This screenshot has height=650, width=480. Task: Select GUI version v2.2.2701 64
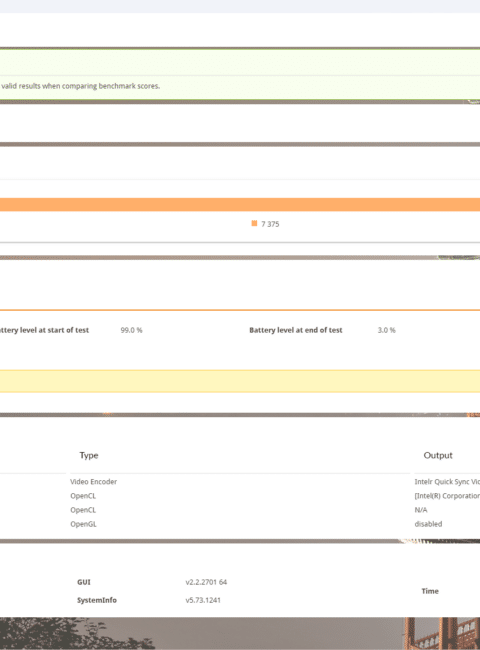206,582
